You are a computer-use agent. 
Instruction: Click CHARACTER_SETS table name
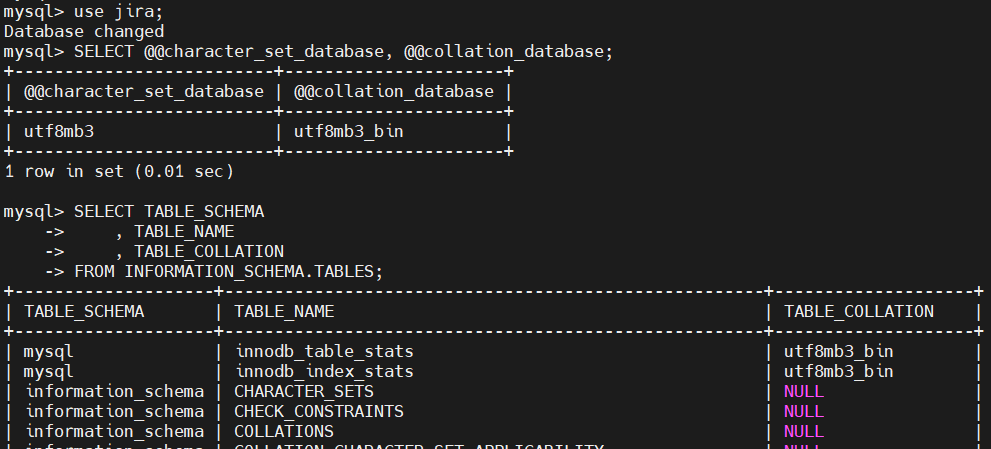pos(304,391)
